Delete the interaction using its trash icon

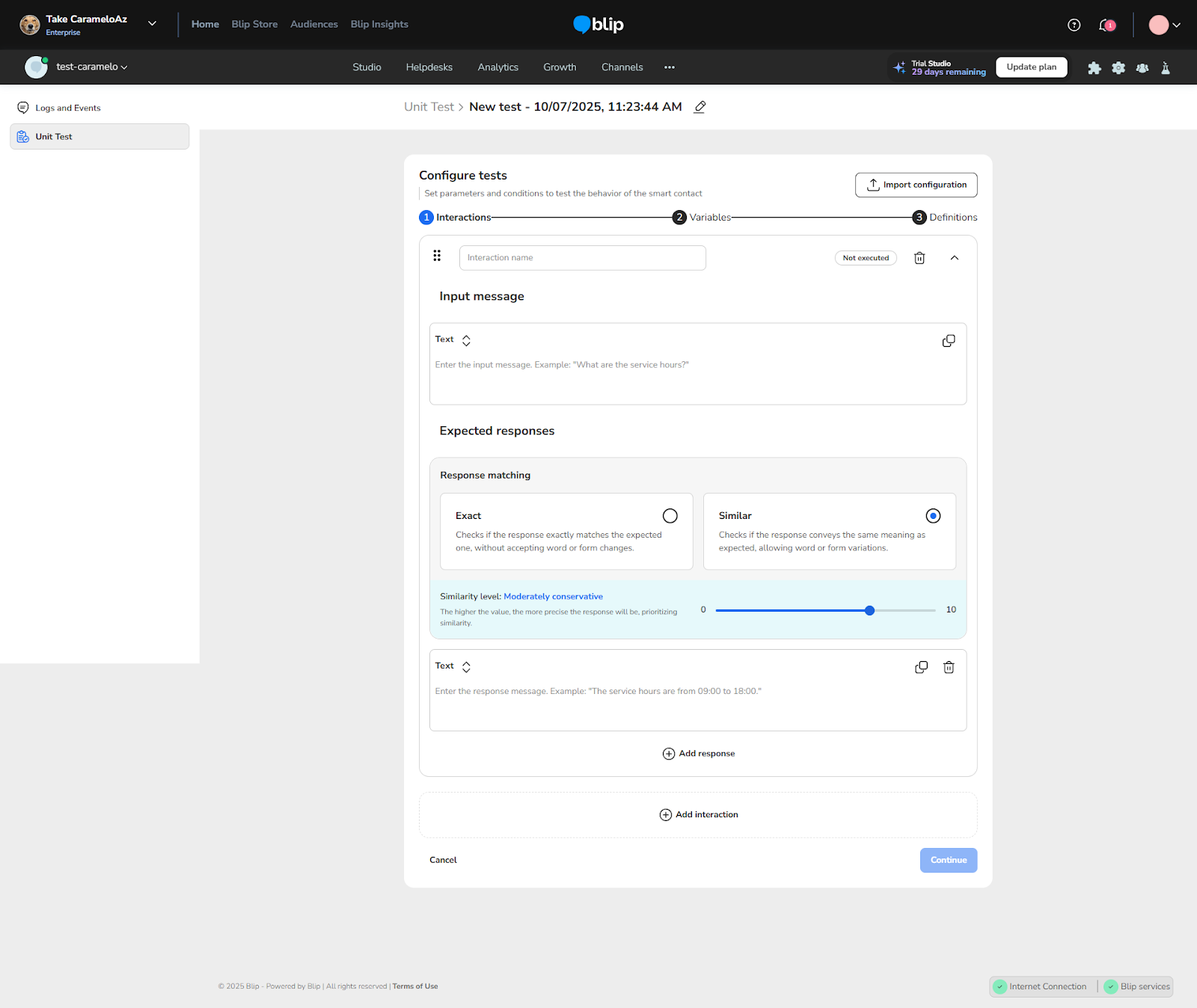tap(919, 258)
